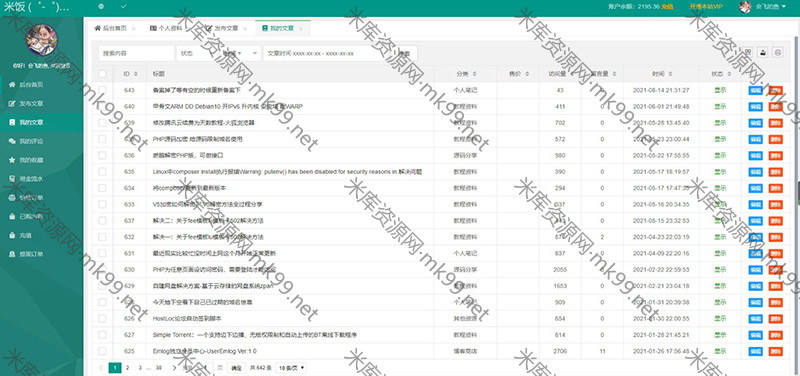Click the 显示 status of article 640
The image size is (800, 376).
[x=720, y=107]
